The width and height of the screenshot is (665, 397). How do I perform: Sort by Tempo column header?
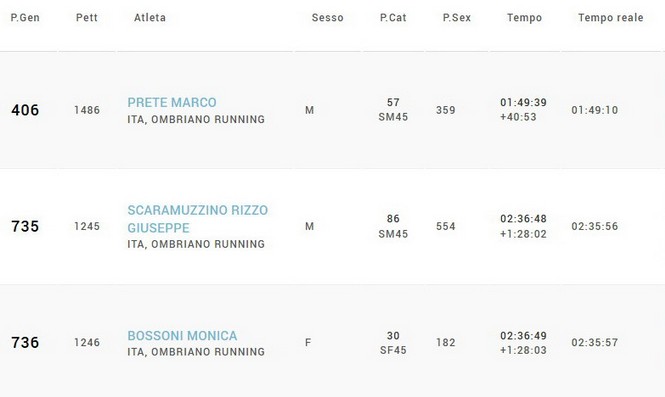point(525,18)
